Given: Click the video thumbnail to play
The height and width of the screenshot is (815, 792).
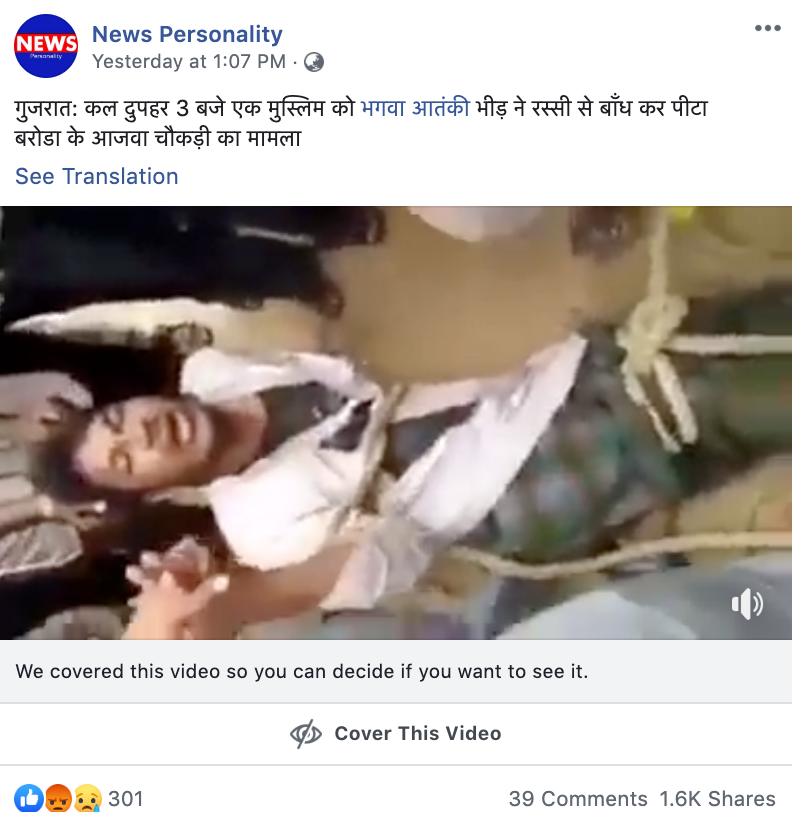Looking at the screenshot, I should point(396,423).
